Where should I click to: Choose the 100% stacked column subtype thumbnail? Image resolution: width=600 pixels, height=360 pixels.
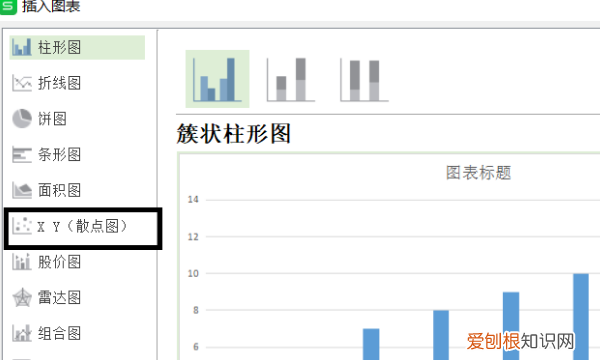point(364,79)
